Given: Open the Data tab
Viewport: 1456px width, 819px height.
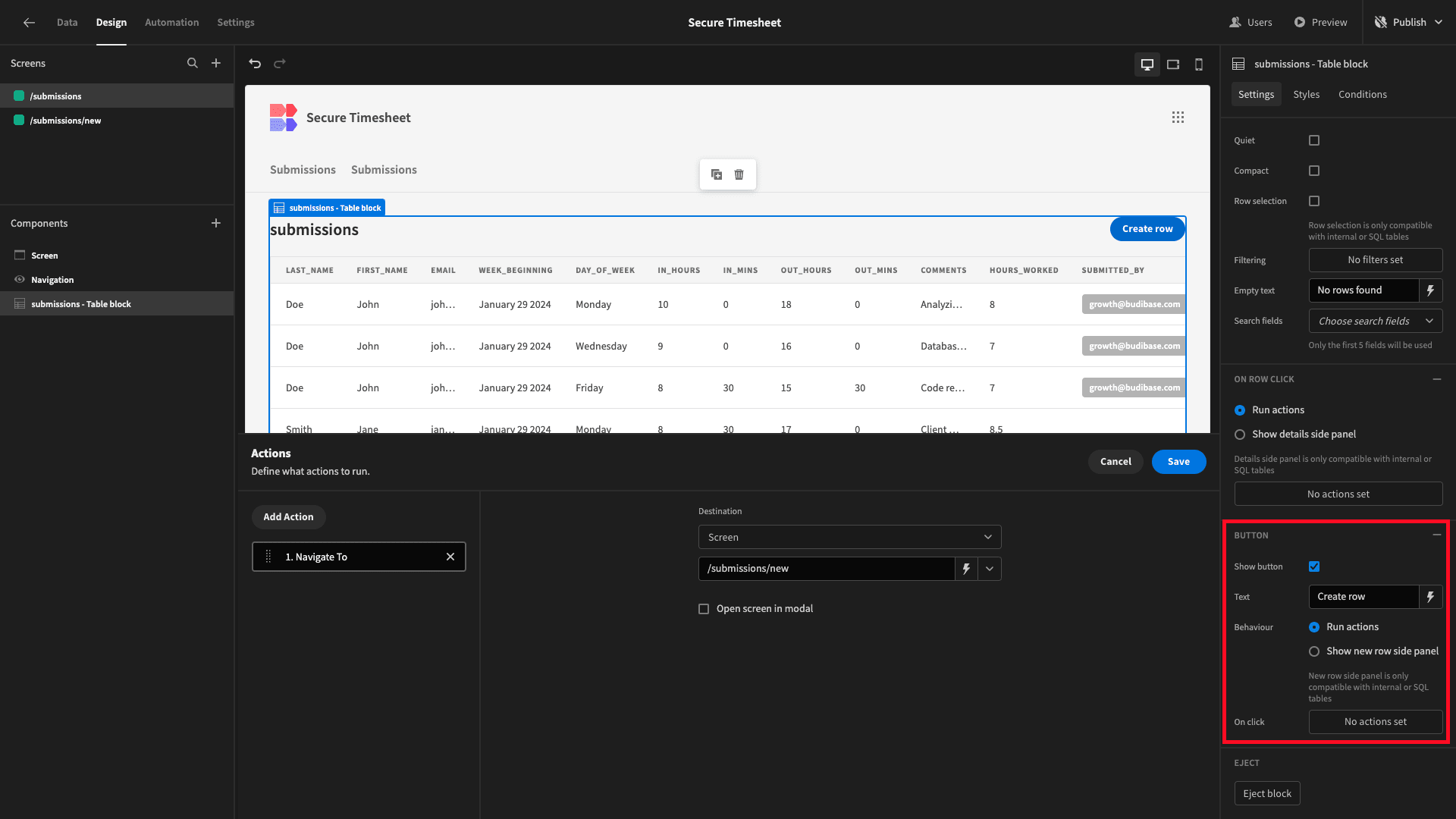Looking at the screenshot, I should tap(67, 23).
